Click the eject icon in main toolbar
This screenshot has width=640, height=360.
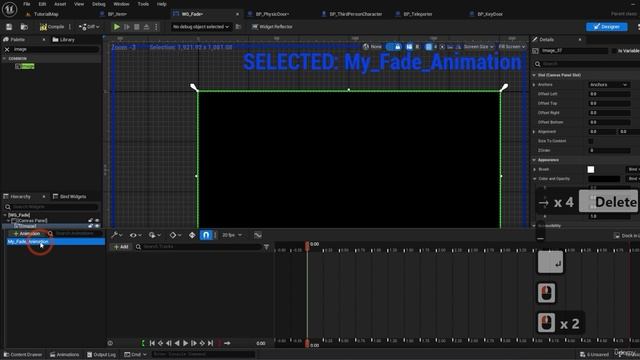pos(147,27)
